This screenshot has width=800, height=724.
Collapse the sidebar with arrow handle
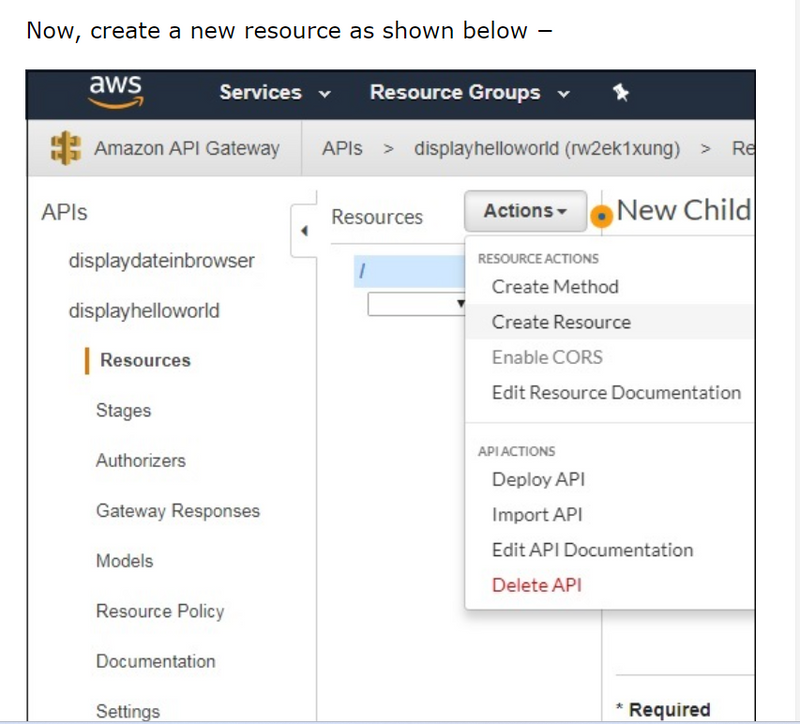(x=303, y=232)
